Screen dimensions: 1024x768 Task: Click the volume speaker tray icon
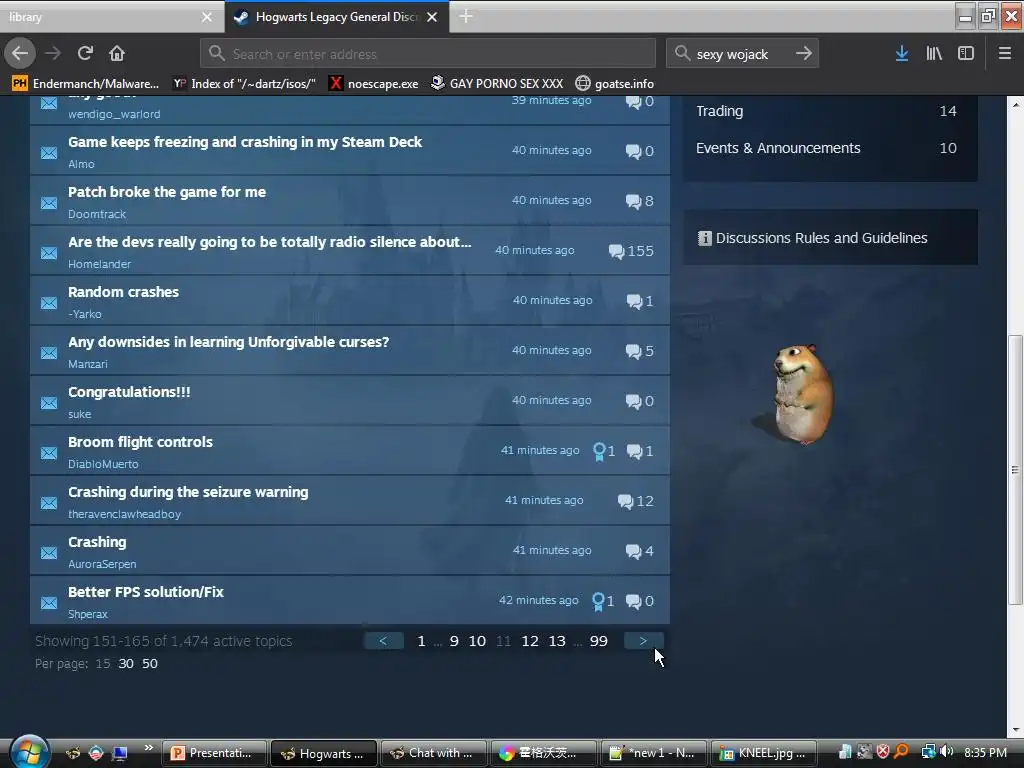point(946,752)
